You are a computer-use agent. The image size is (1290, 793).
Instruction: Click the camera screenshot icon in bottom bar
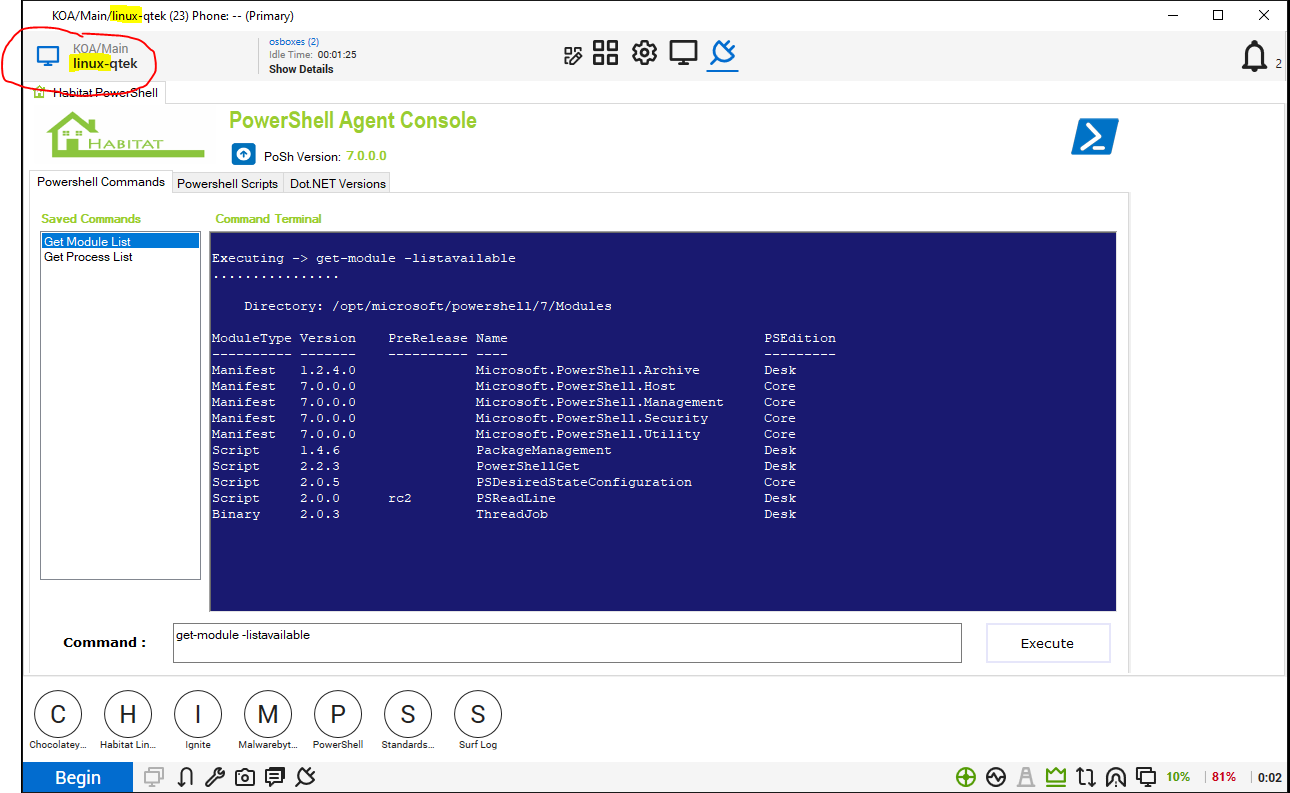[245, 777]
